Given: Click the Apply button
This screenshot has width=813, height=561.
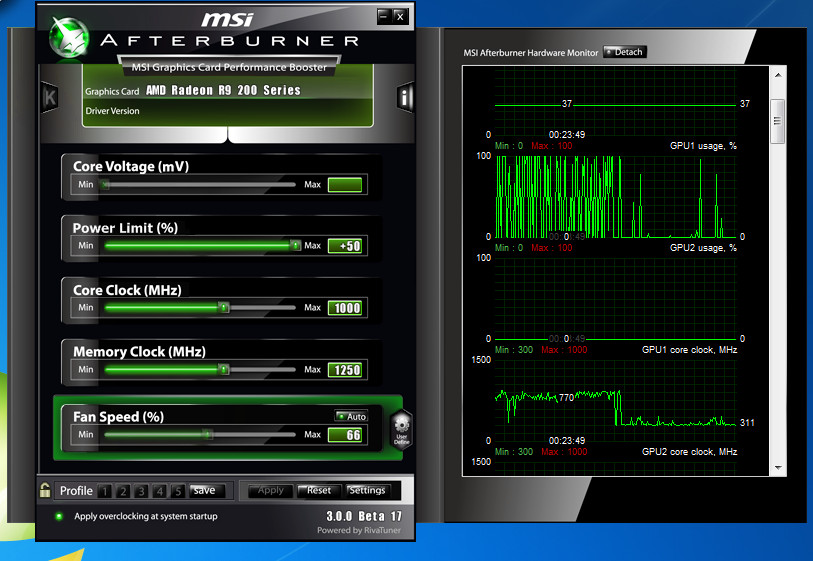Looking at the screenshot, I should tap(271, 490).
